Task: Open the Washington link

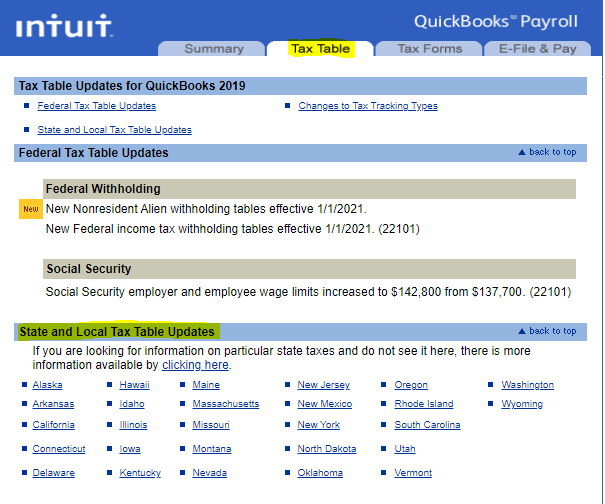Action: pos(527,385)
